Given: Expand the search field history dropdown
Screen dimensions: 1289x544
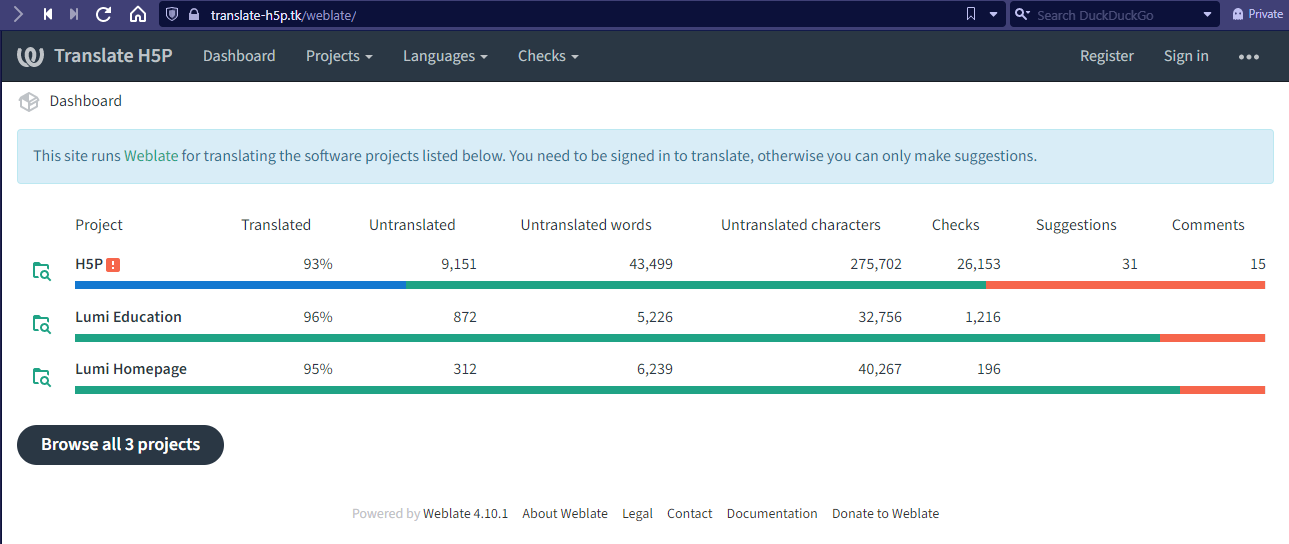Looking at the screenshot, I should tap(1208, 14).
